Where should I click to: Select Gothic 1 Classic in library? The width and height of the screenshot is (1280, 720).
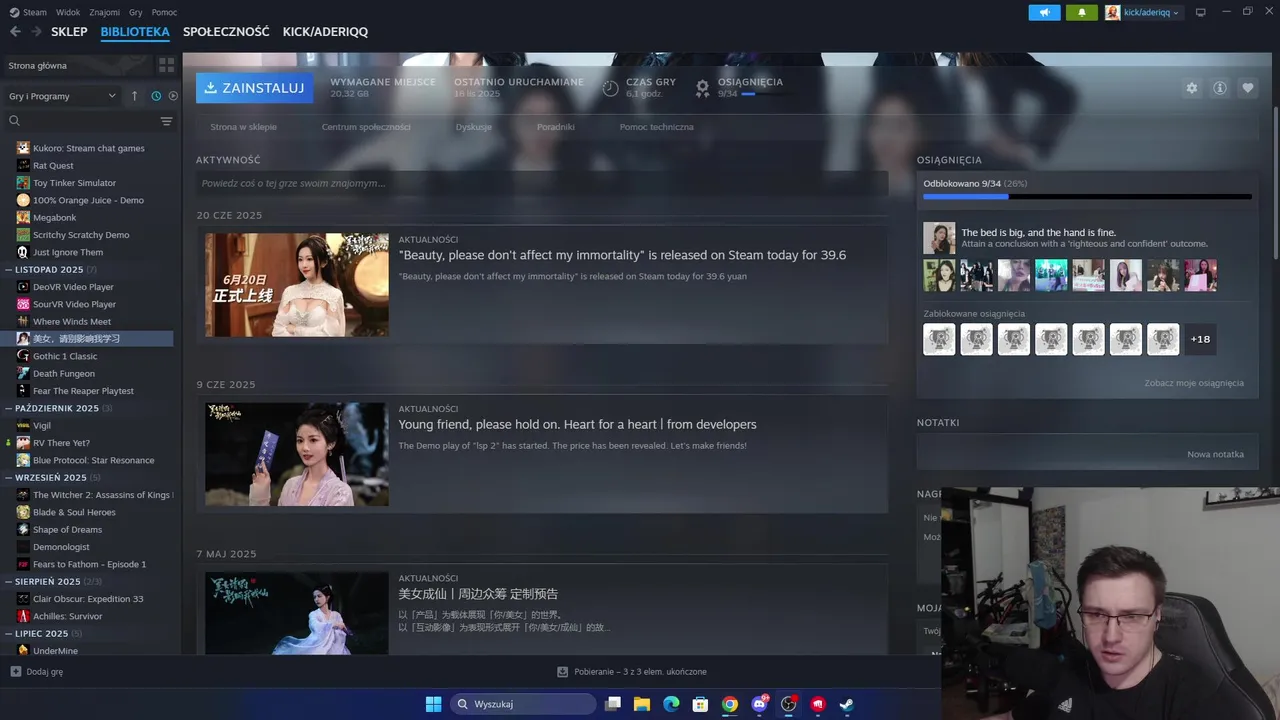pos(65,356)
